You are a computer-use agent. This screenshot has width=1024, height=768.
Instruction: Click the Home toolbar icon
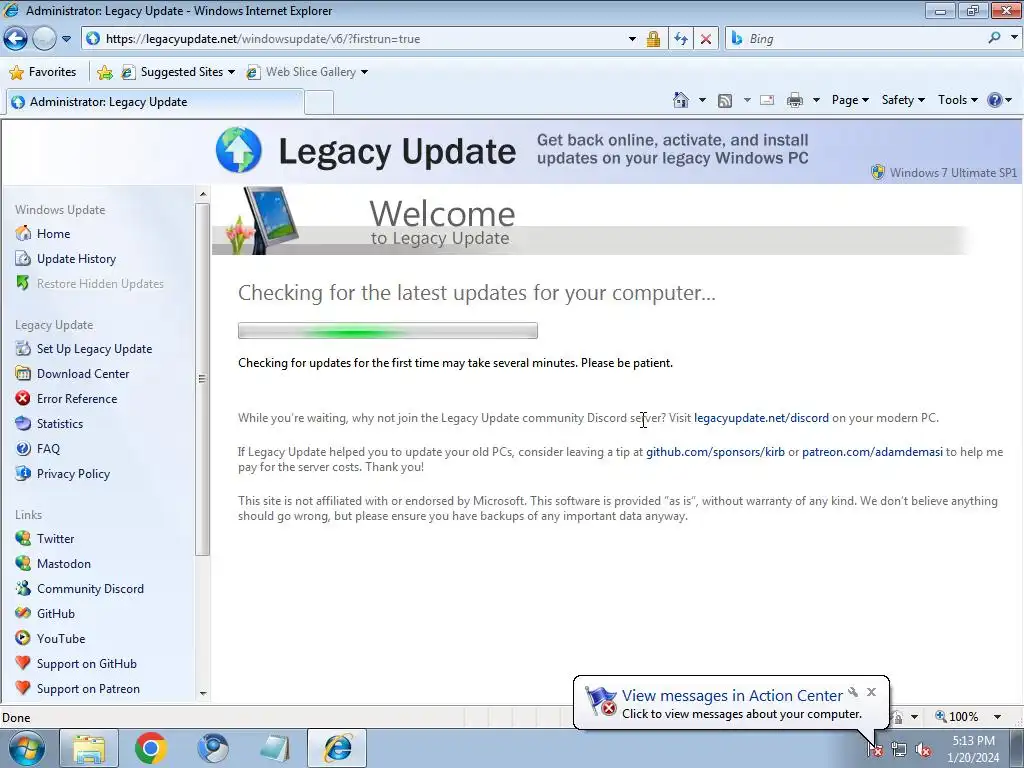tap(680, 100)
